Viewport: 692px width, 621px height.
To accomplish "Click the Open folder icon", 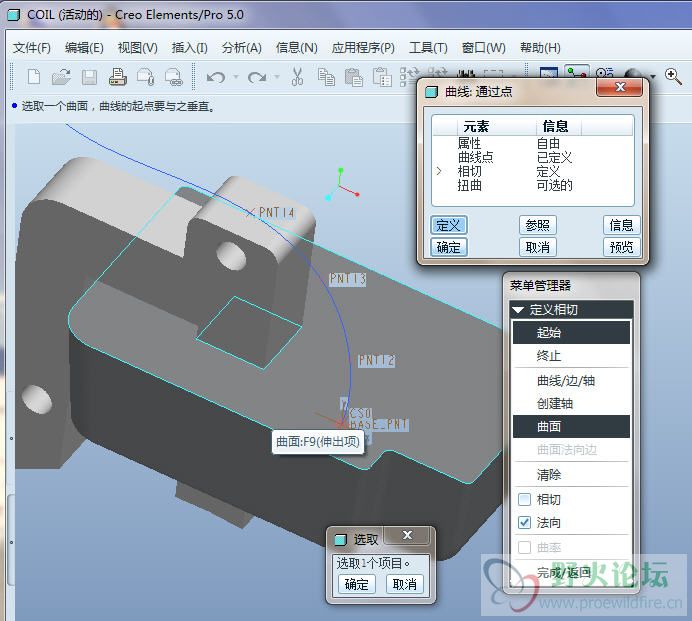I will [x=61, y=77].
